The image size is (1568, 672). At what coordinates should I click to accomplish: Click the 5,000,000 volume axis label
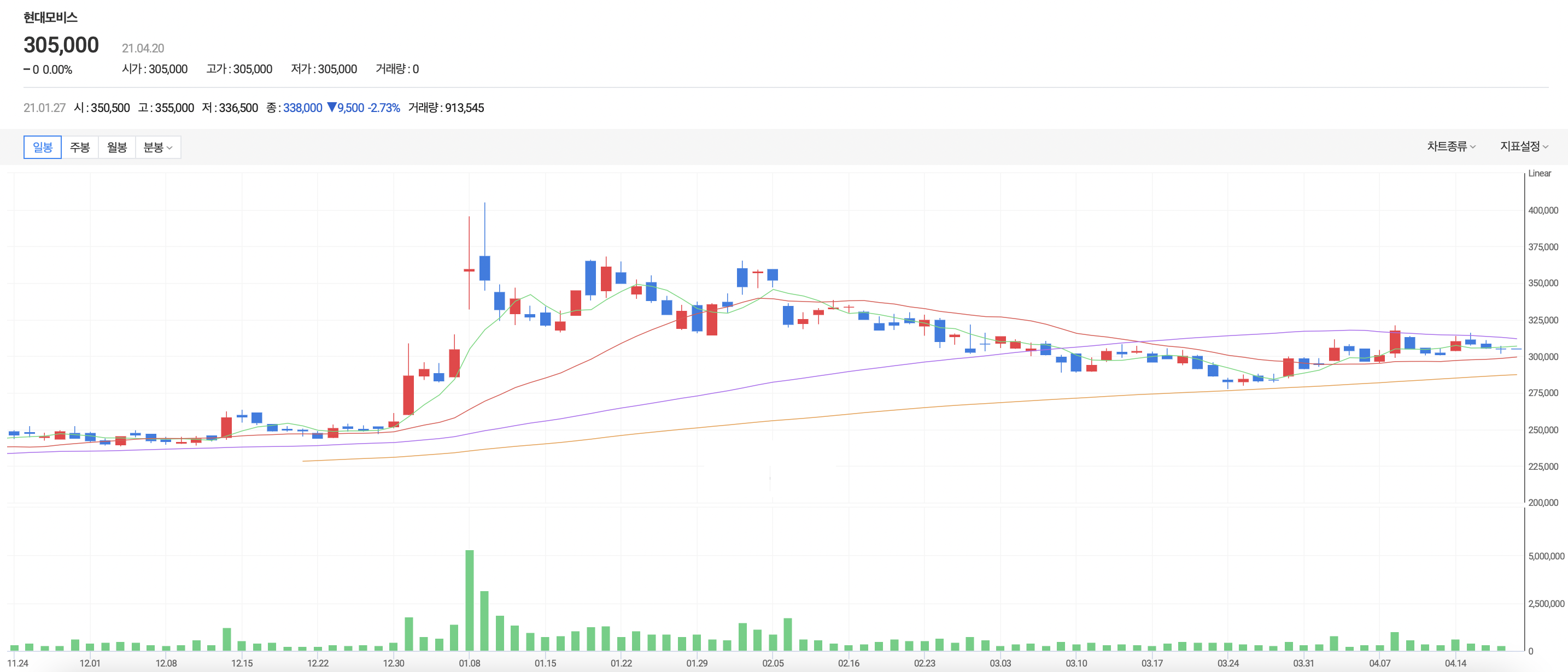pyautogui.click(x=1546, y=556)
